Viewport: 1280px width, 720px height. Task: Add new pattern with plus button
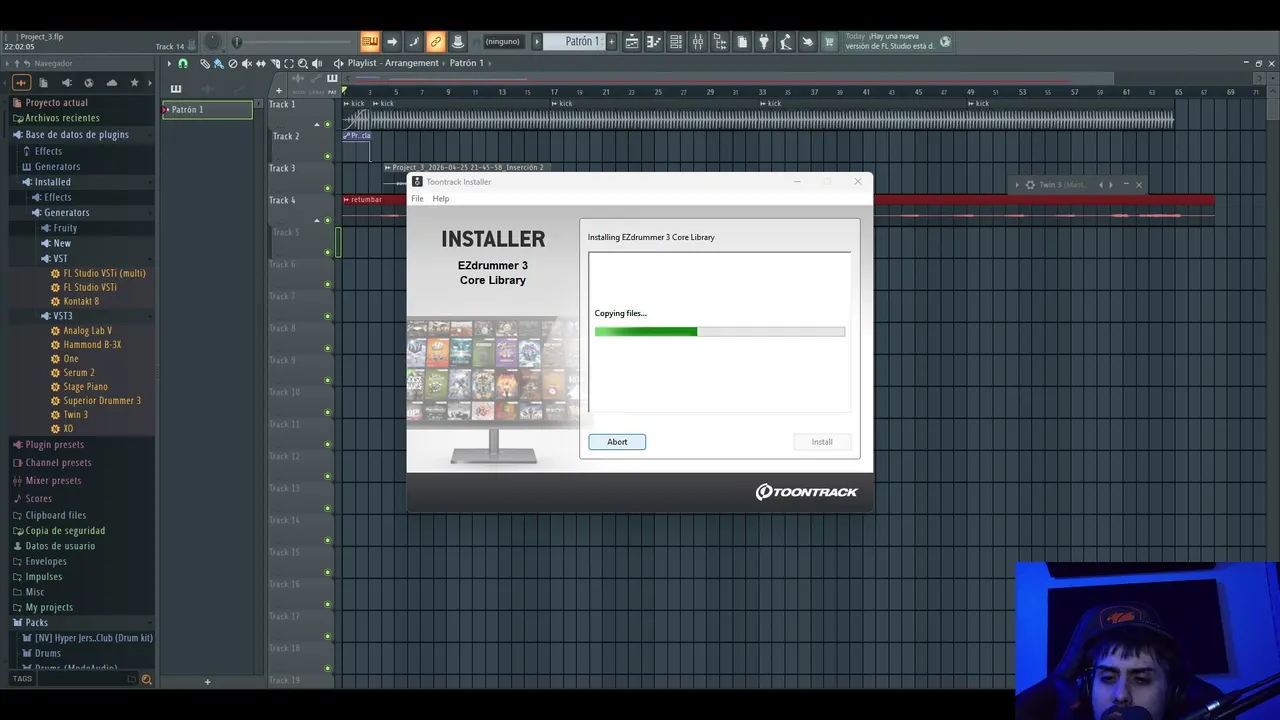pos(611,42)
